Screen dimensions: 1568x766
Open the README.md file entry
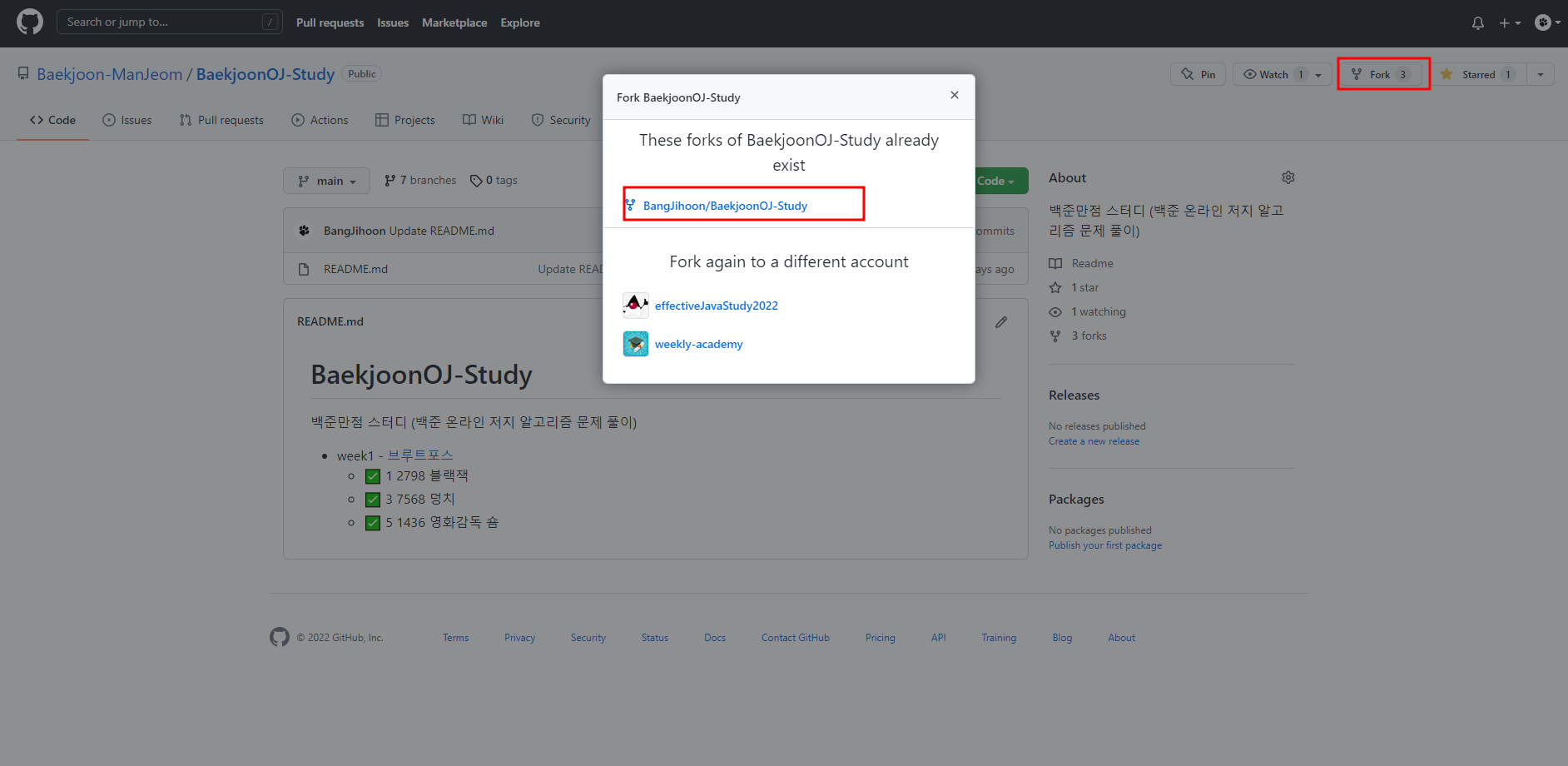[355, 269]
